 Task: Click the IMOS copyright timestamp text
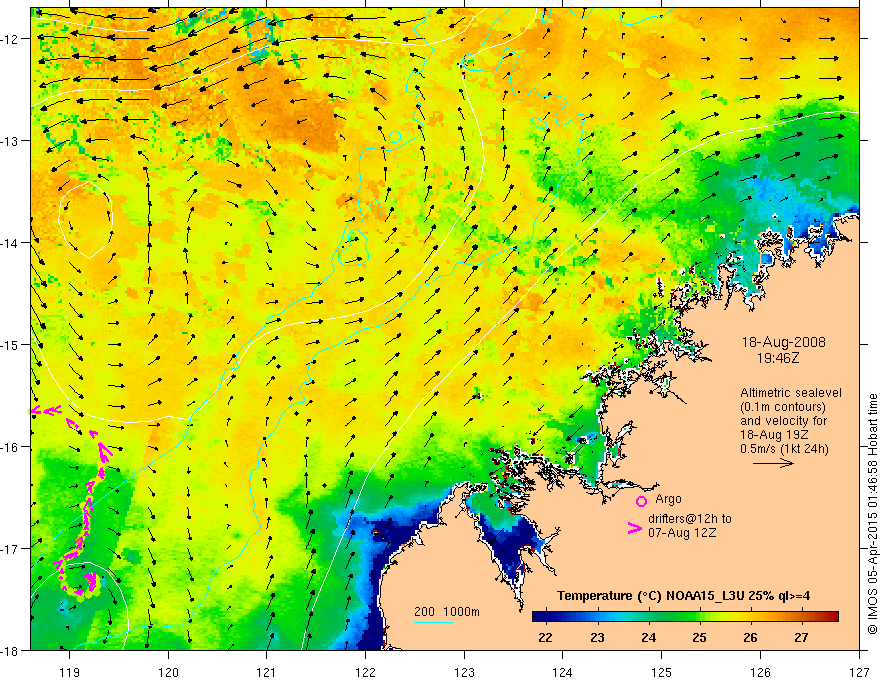tap(872, 514)
